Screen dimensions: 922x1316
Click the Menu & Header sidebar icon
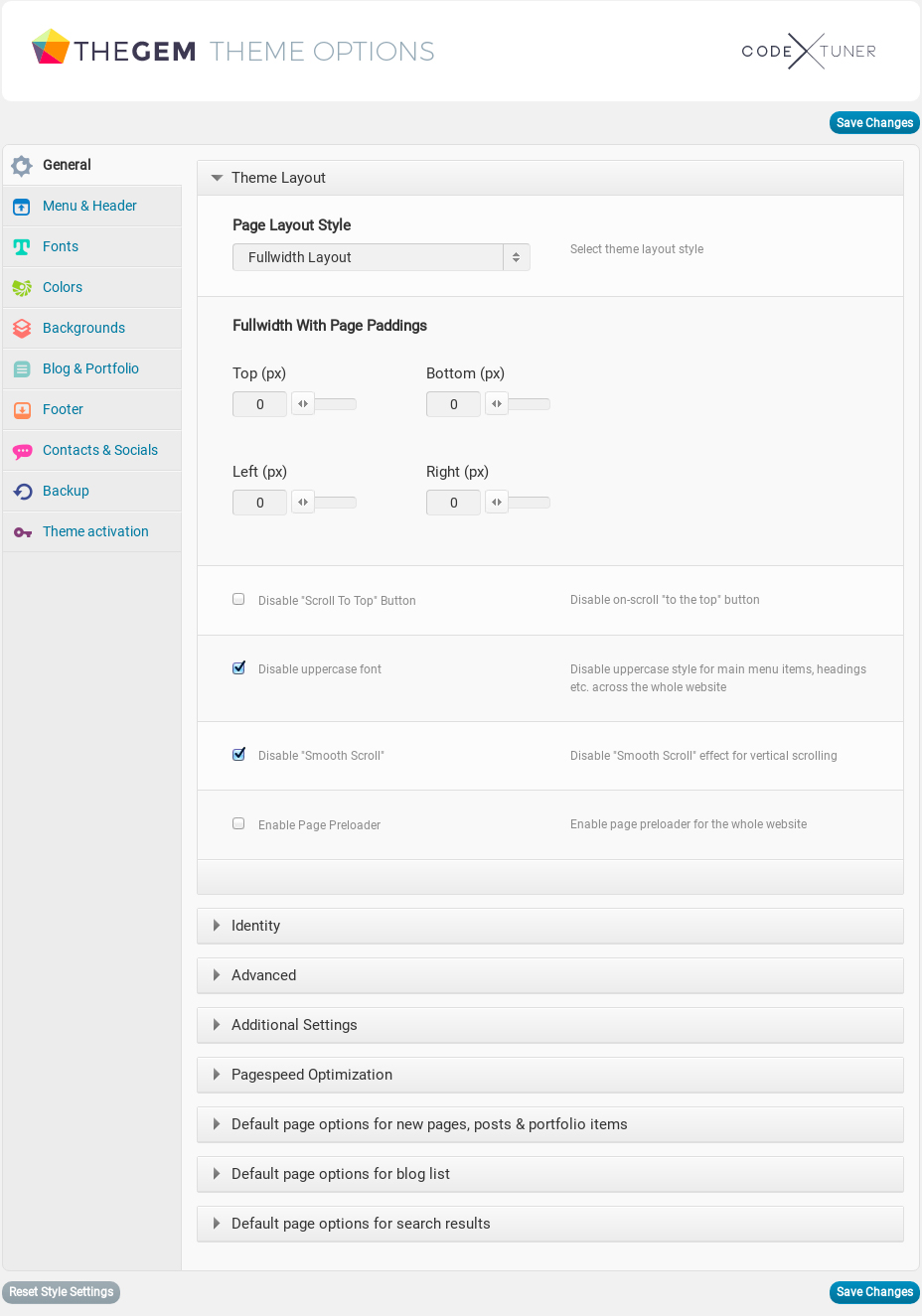[x=22, y=207]
